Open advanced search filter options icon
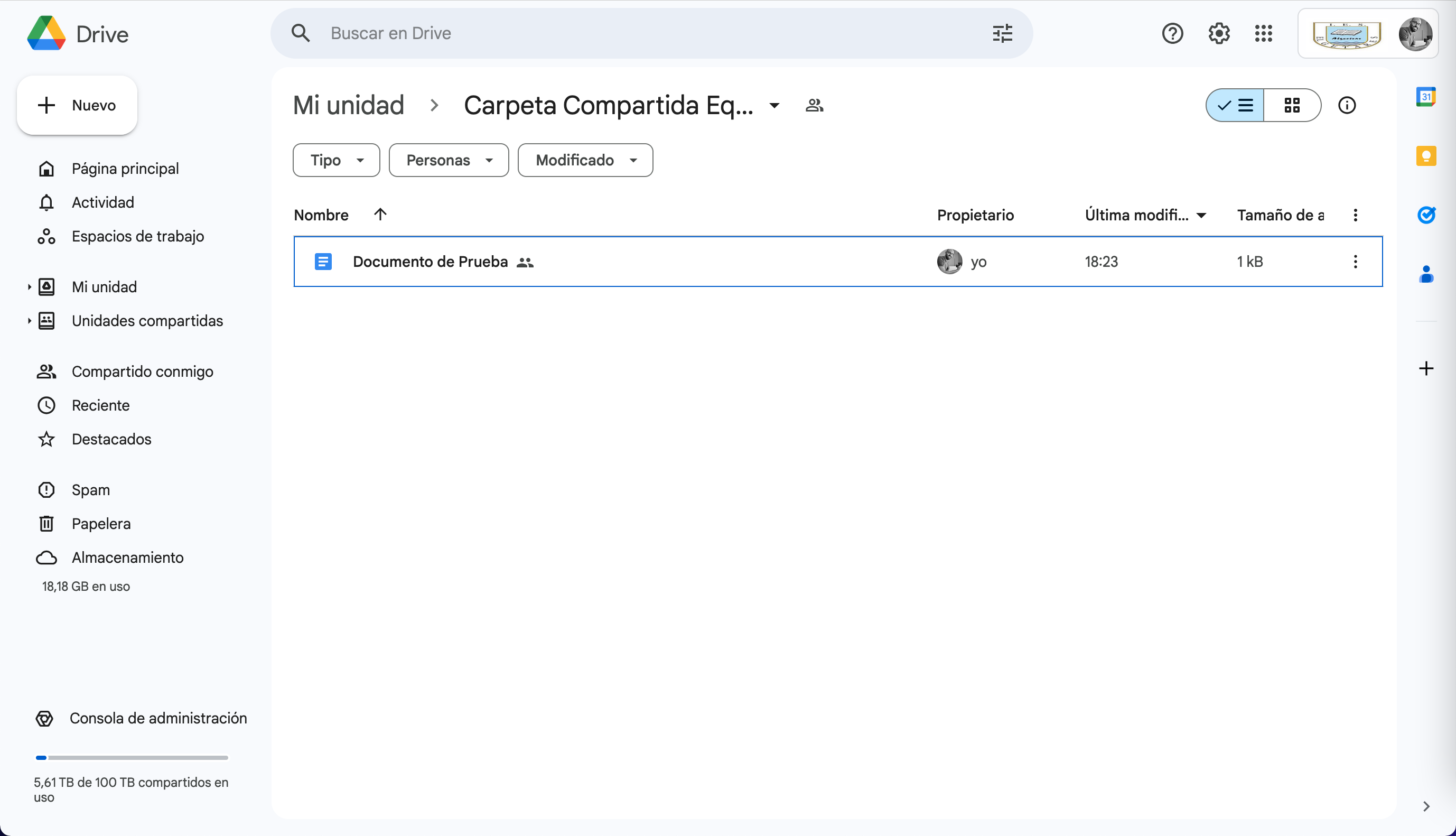Screen dimensions: 1456x836 1002,33
